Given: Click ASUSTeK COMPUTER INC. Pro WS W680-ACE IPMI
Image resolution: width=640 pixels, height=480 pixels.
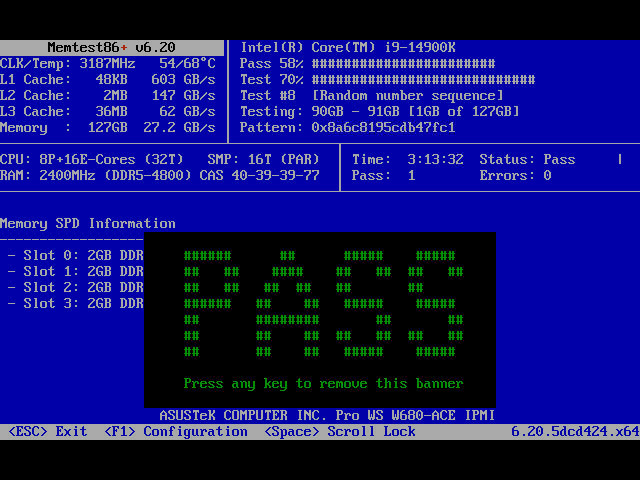Looking at the screenshot, I should click(x=327, y=416).
